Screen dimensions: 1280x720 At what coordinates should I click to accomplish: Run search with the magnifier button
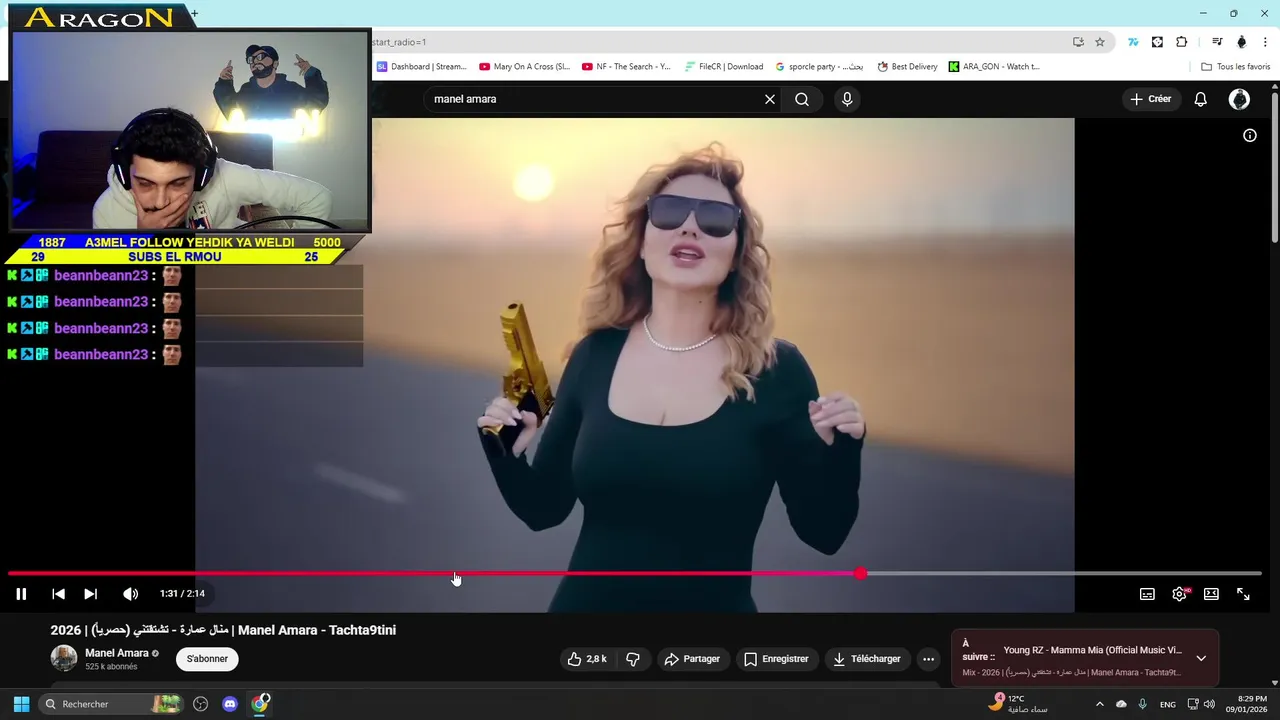tap(802, 99)
